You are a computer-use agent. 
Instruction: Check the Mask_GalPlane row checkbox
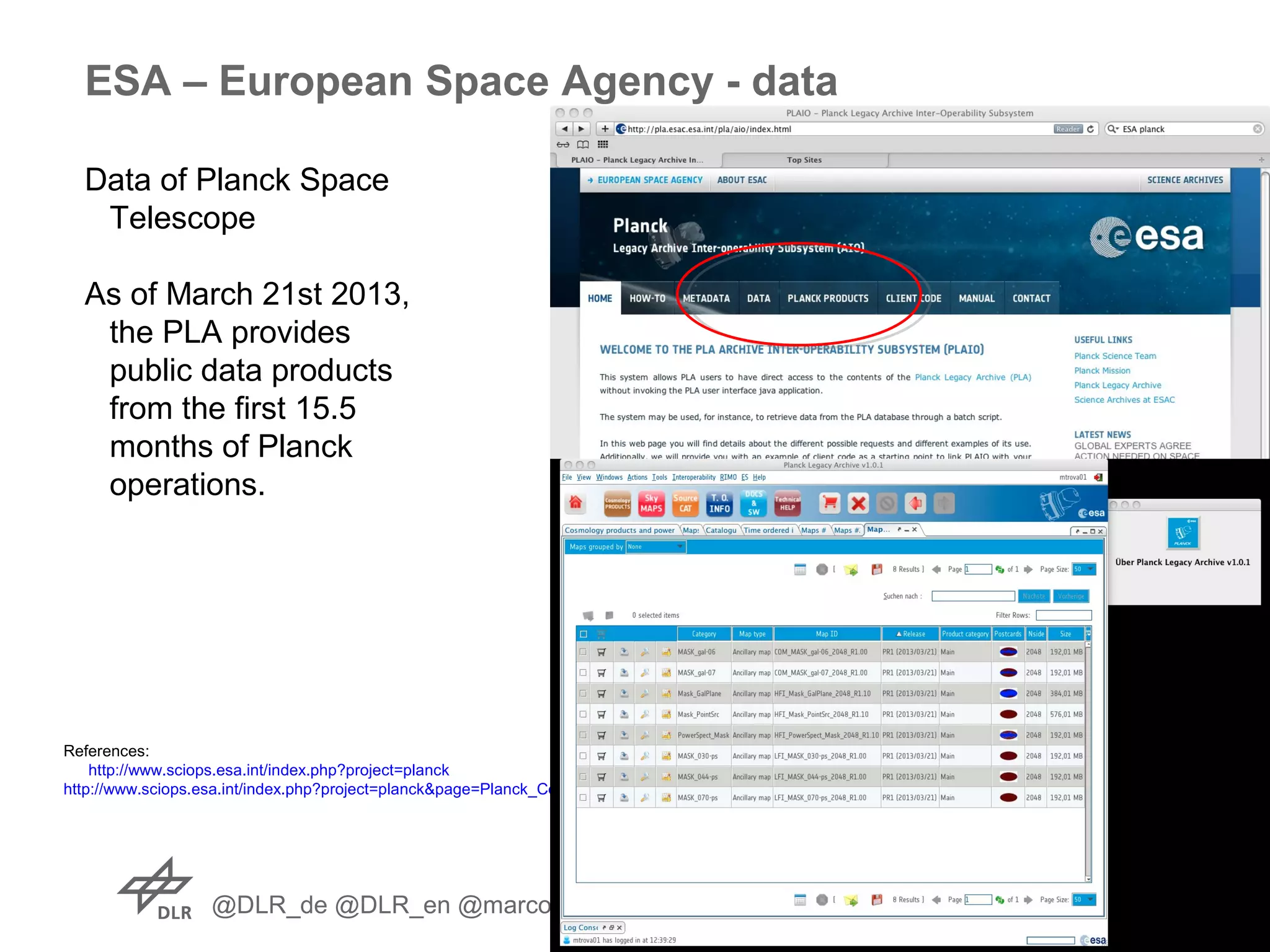(583, 694)
